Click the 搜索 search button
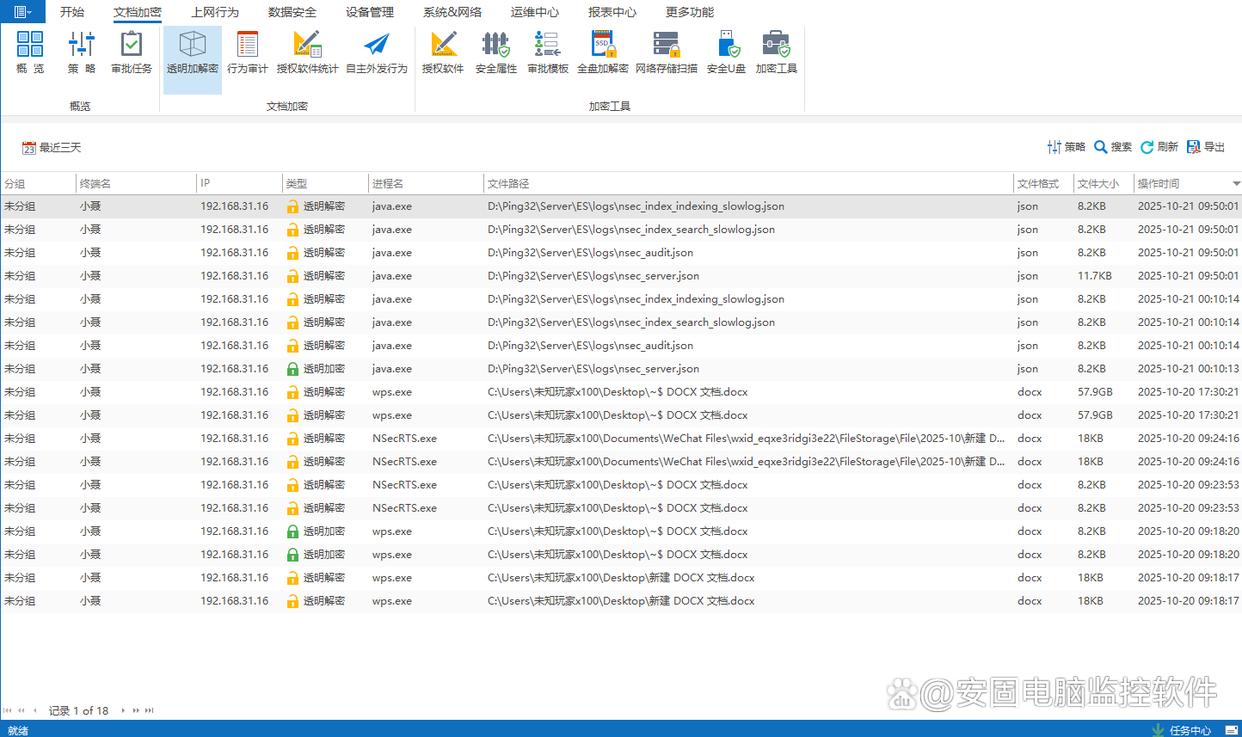This screenshot has height=737, width=1242. (1112, 147)
